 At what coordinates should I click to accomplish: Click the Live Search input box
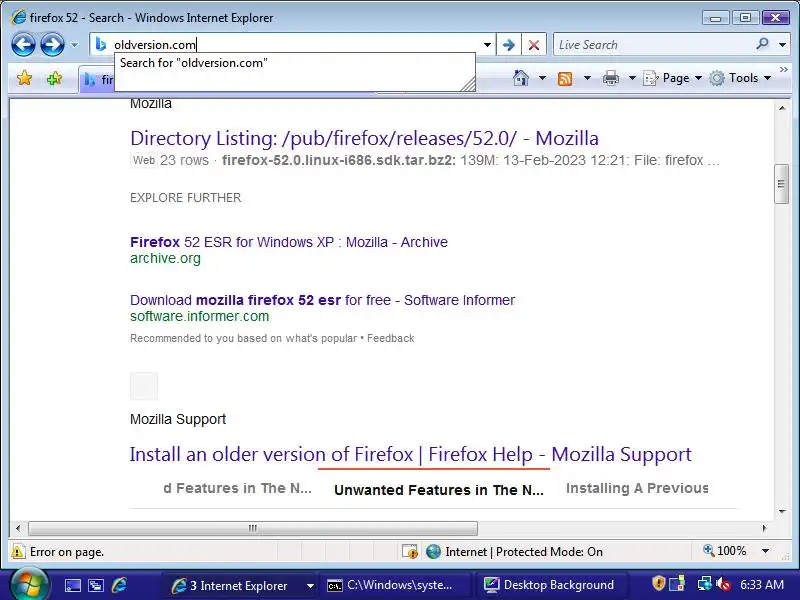click(654, 45)
